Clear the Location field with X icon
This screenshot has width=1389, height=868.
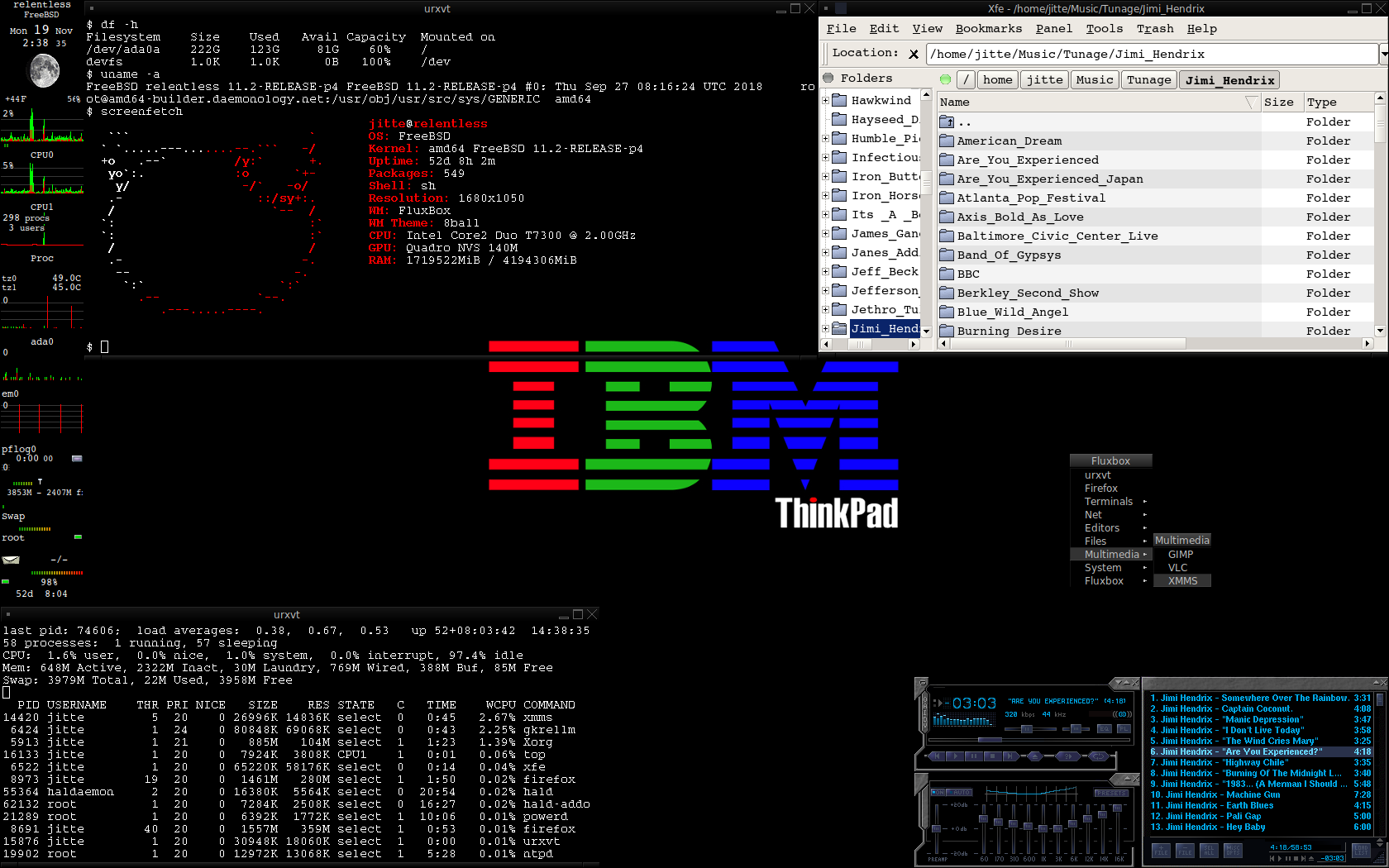point(914,55)
